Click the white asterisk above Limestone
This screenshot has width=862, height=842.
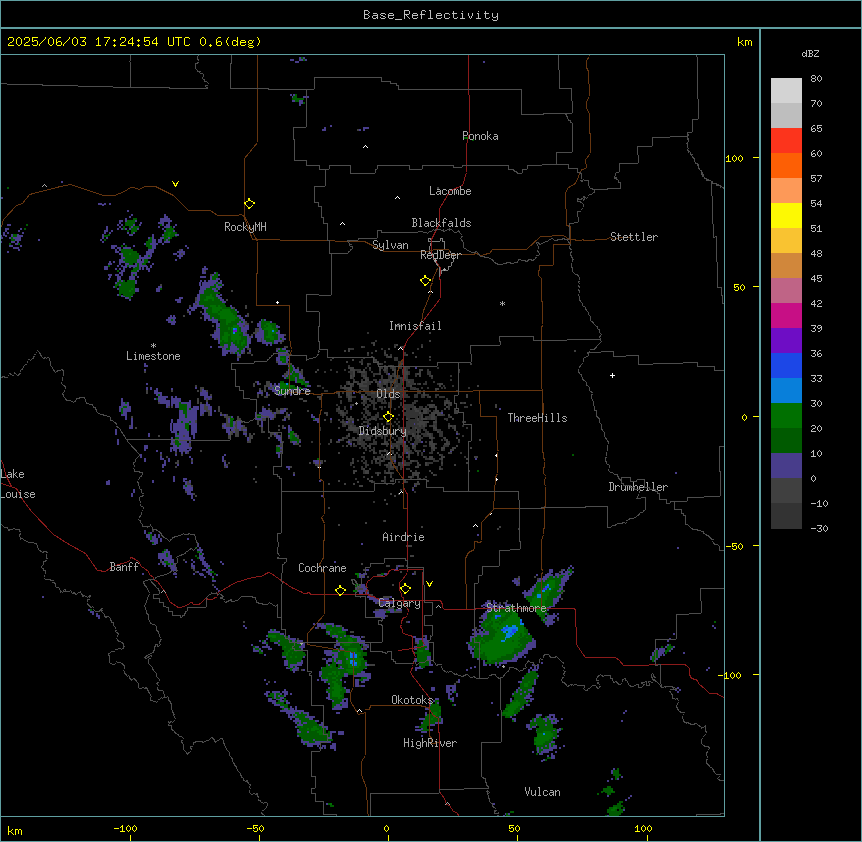(x=153, y=346)
